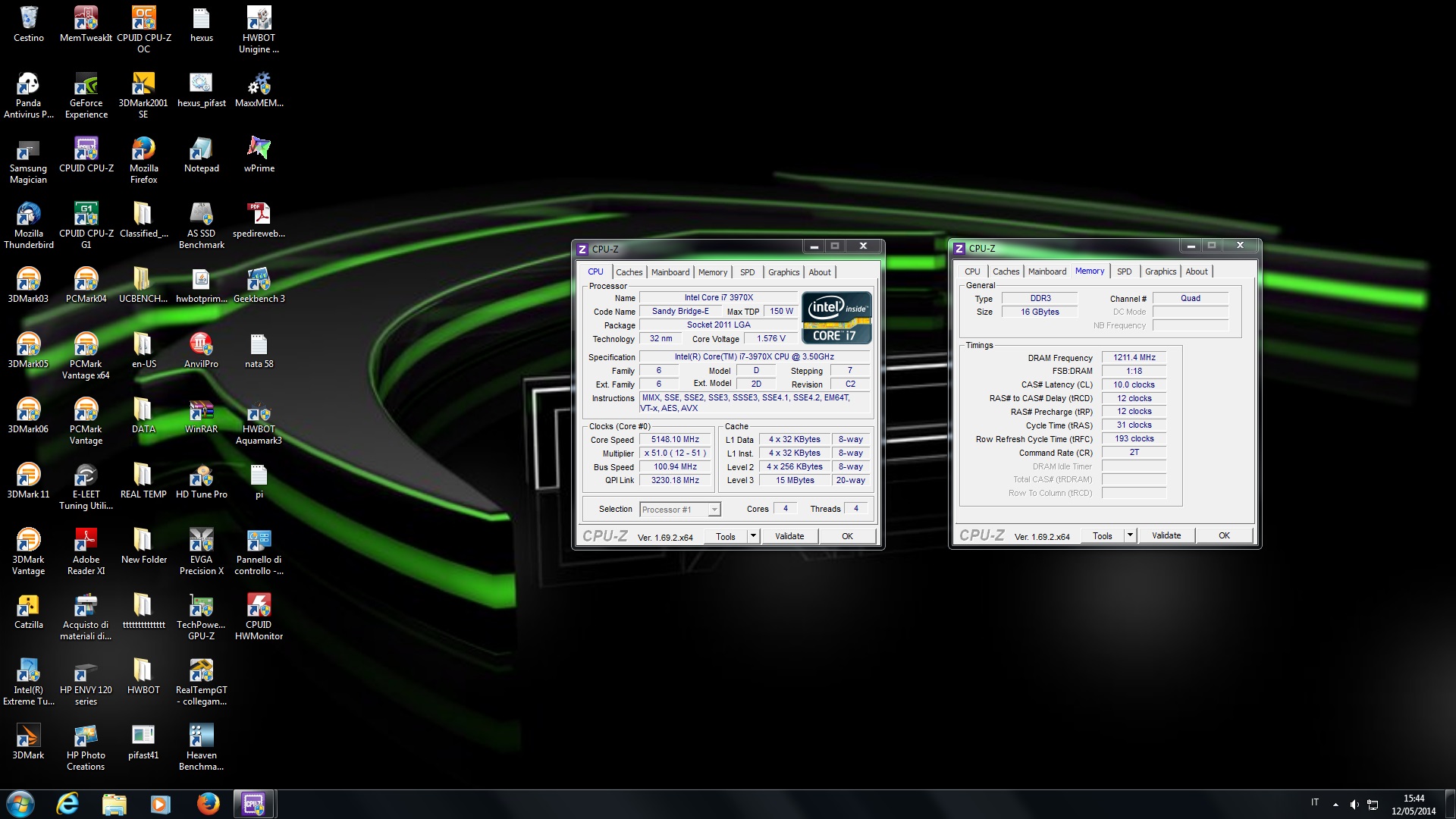Viewport: 1456px width, 819px height.
Task: Click the Core Voltage value 1.576 V
Action: [770, 339]
